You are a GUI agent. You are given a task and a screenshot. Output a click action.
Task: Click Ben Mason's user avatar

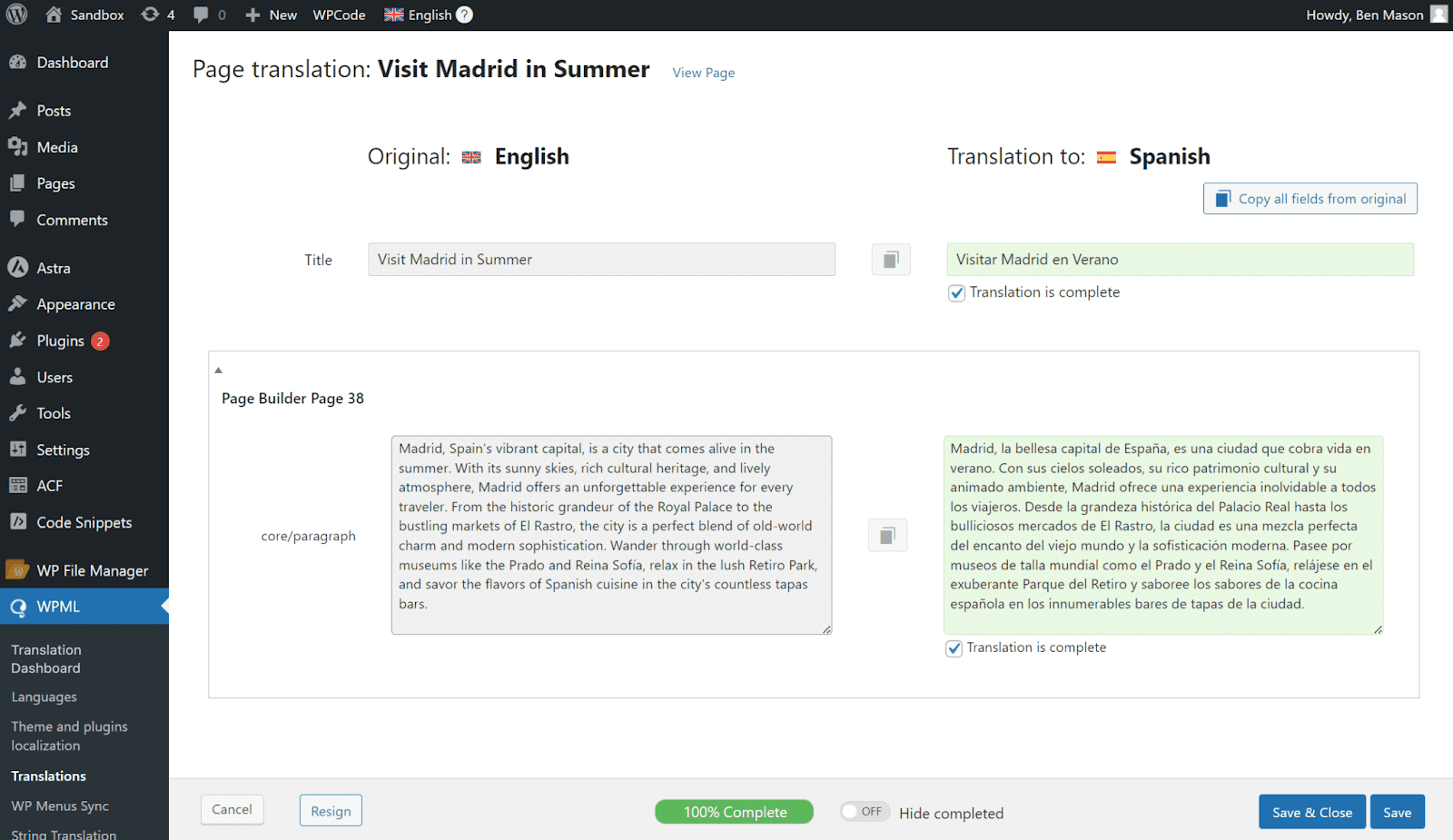click(1438, 15)
